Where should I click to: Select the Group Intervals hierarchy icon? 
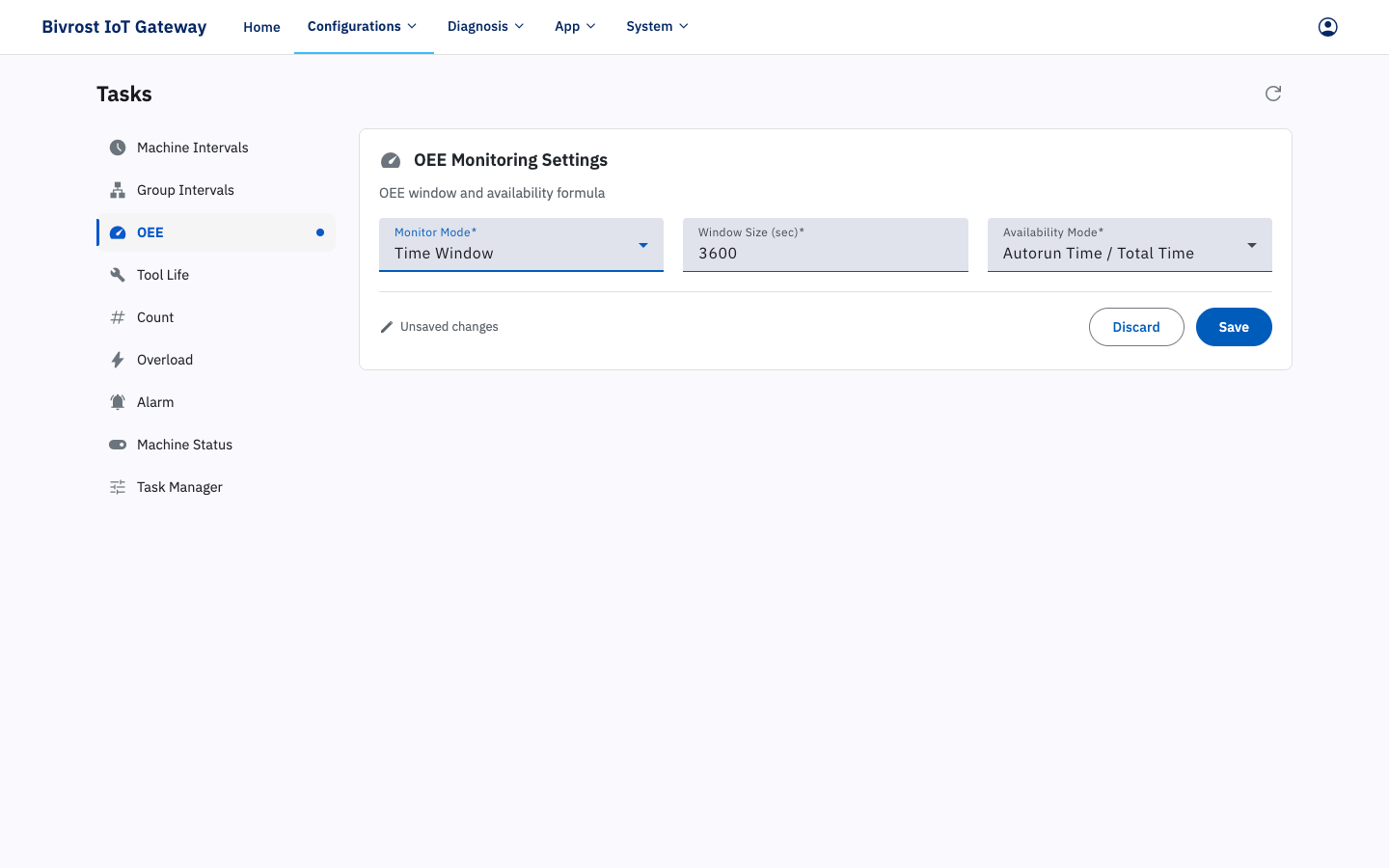pyautogui.click(x=118, y=190)
